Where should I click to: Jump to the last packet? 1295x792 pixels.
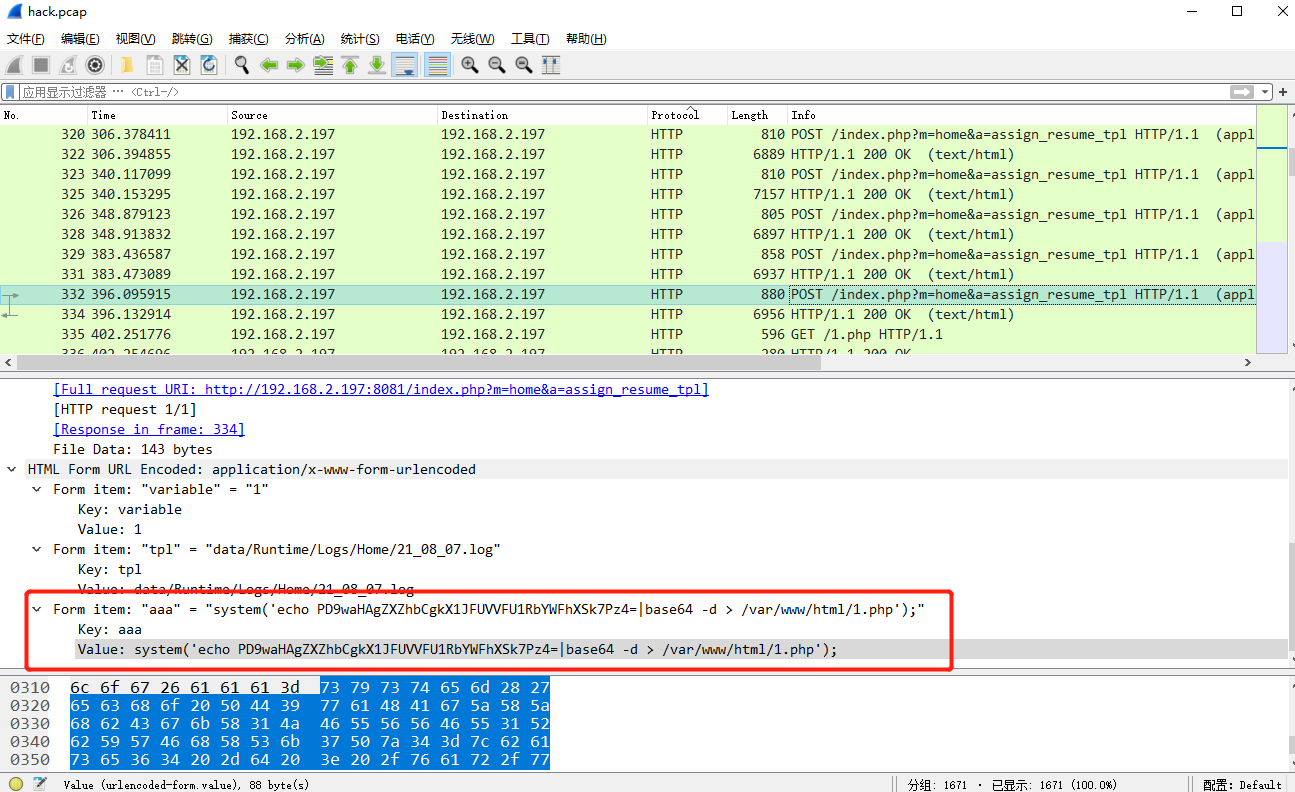(377, 65)
